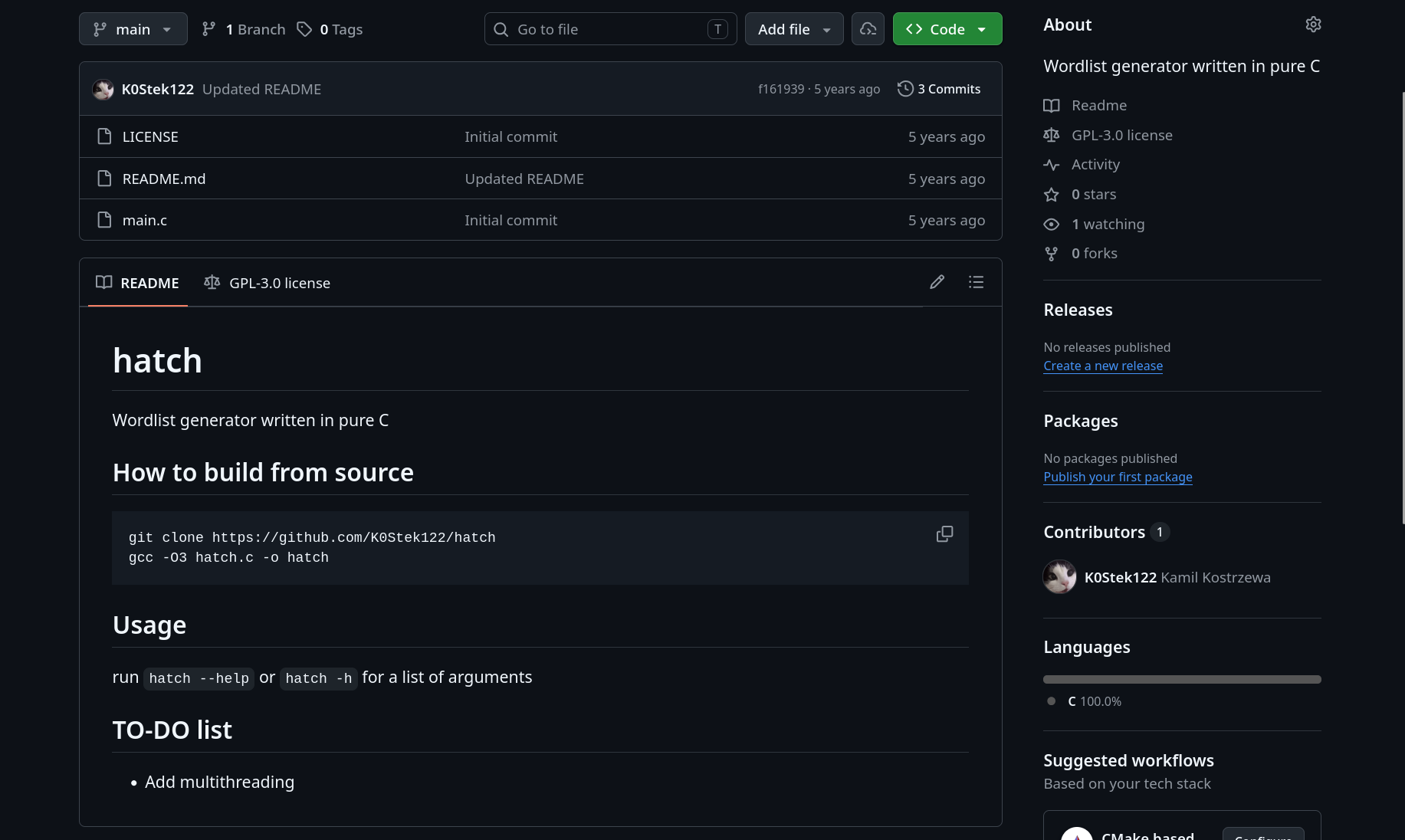The height and width of the screenshot is (840, 1405).
Task: Click the star icon beside 0 stars
Action: coord(1051,195)
